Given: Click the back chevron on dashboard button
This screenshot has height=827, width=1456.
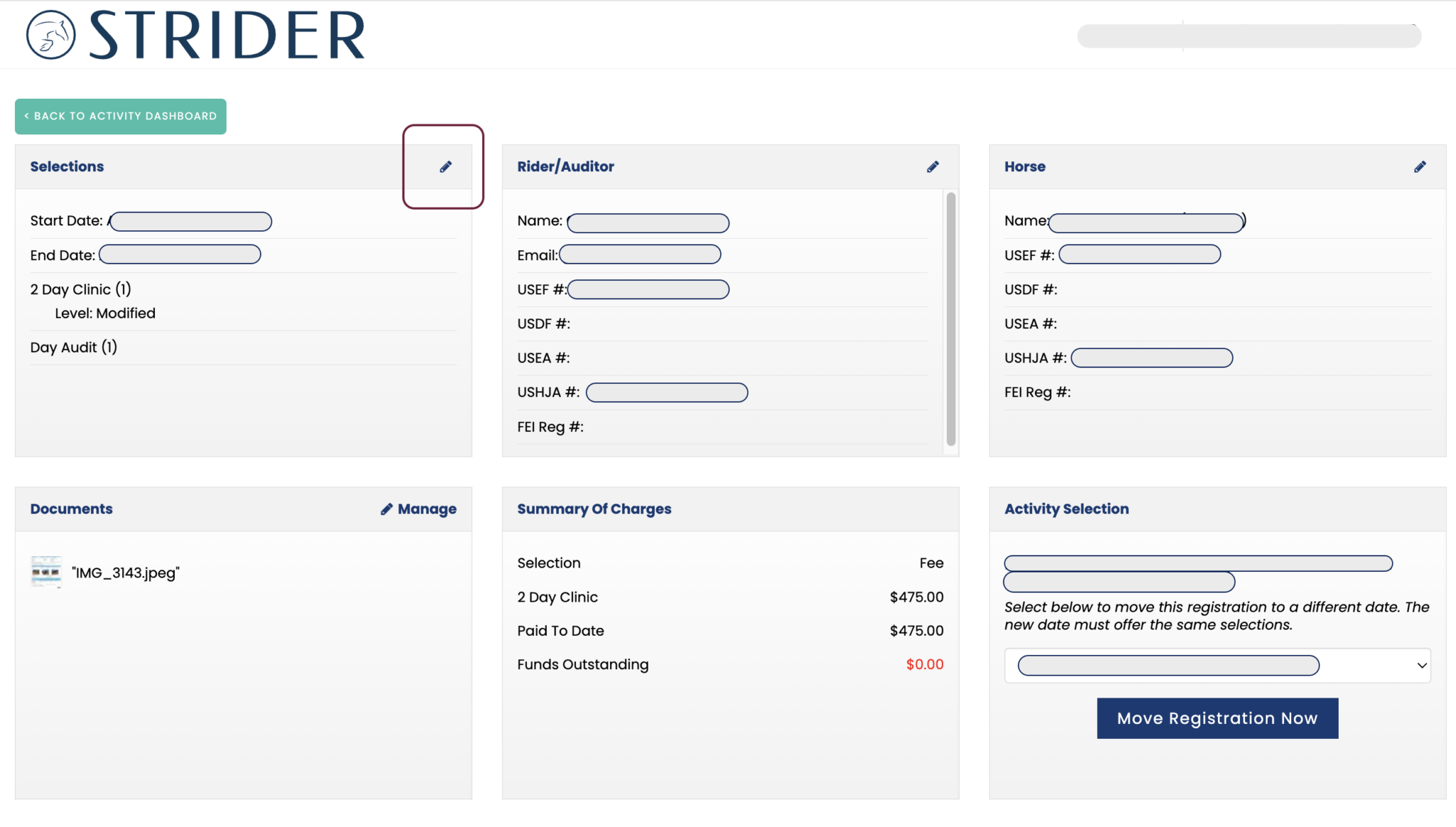Looking at the screenshot, I should click(x=27, y=116).
